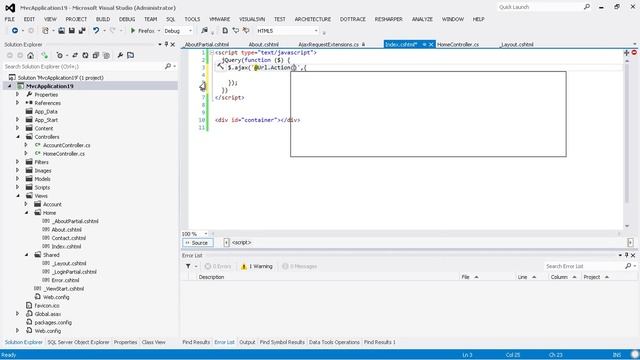Click the editor vertical scrollbar thumb

tap(627, 134)
